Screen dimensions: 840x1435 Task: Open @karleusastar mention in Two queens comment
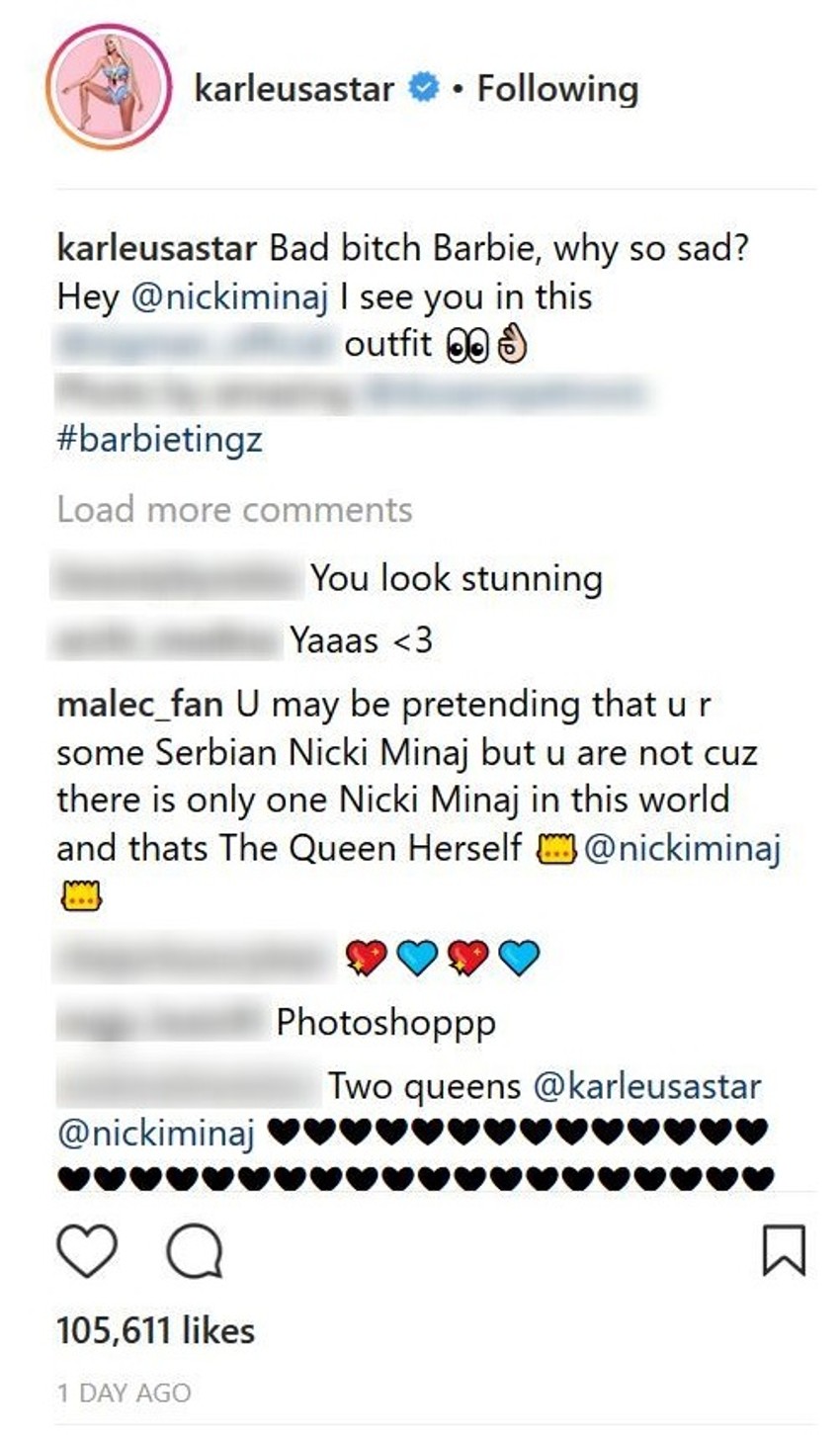647,1086
